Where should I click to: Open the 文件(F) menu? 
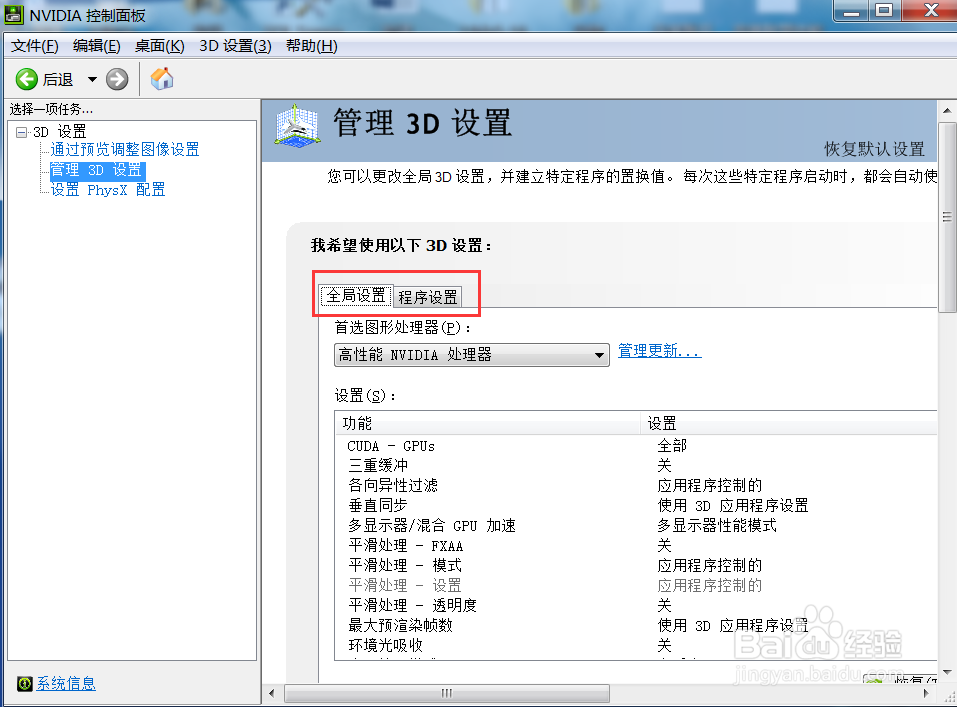[35, 46]
